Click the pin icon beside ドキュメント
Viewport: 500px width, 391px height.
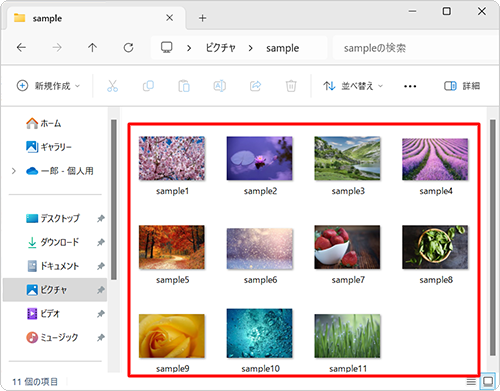100,266
